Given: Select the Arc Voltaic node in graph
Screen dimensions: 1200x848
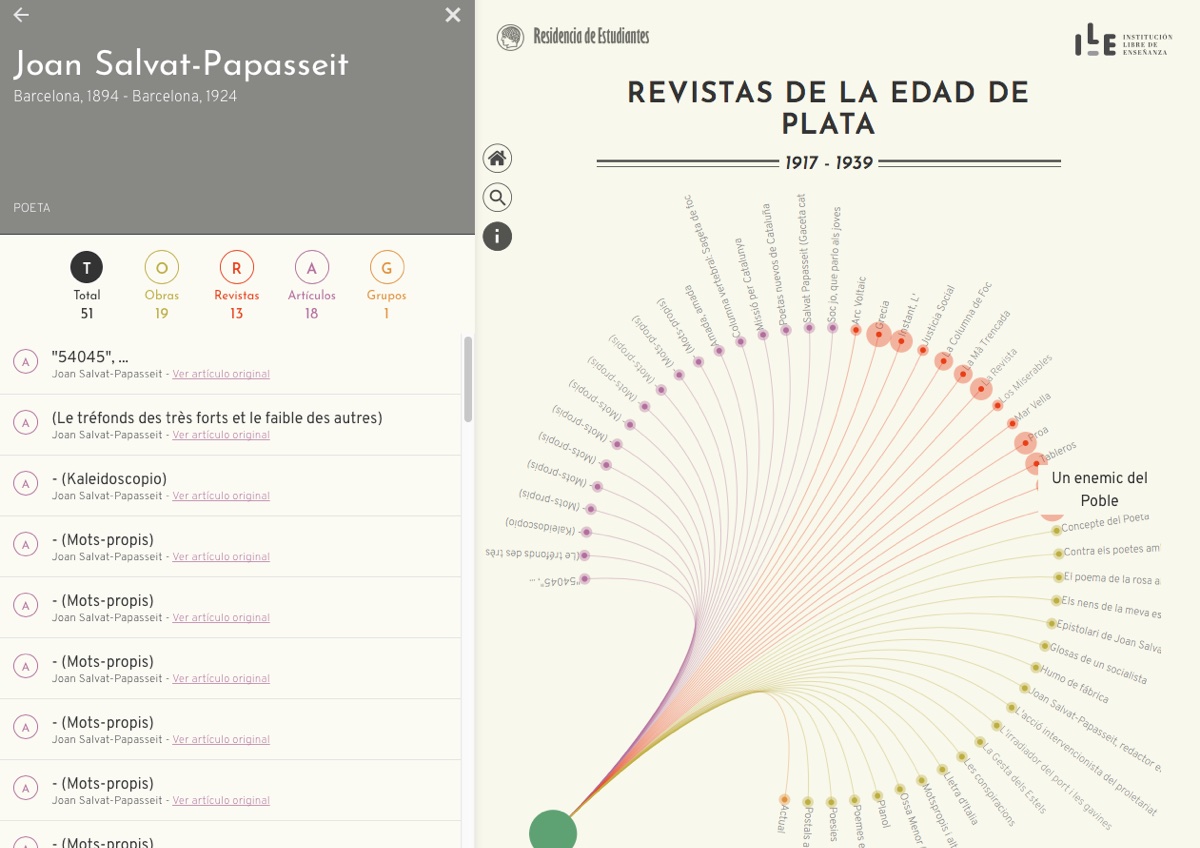Looking at the screenshot, I should click(x=856, y=330).
